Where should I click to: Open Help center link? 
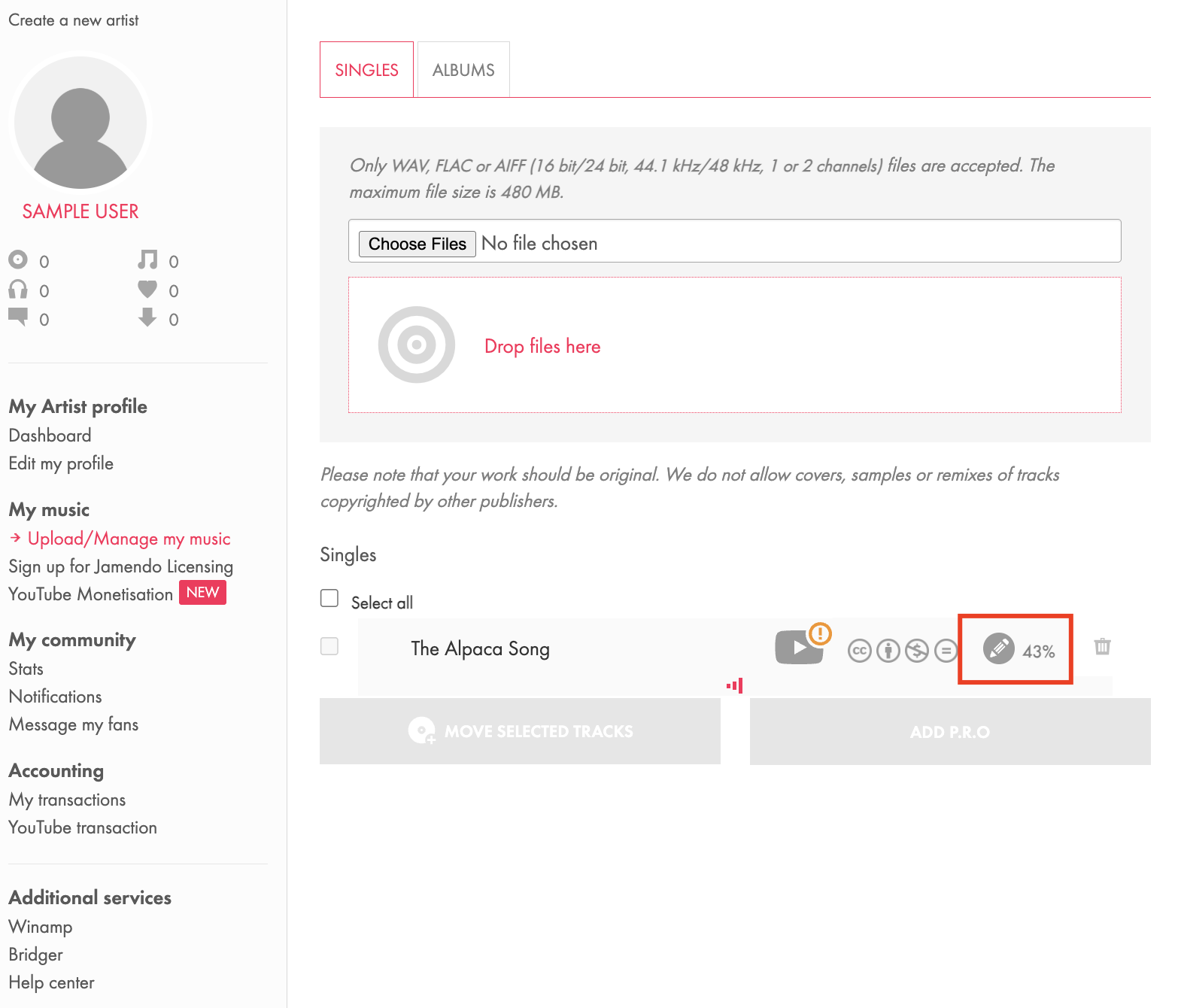point(51,982)
